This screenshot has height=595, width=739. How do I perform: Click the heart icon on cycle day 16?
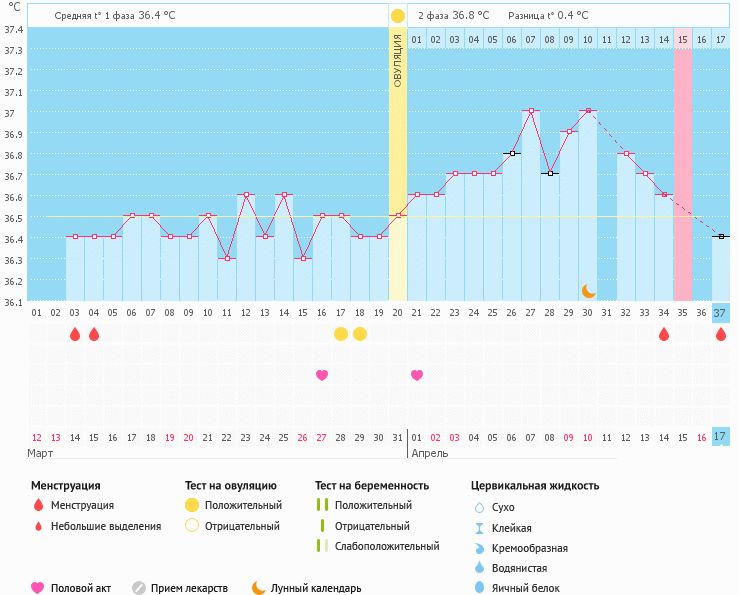tap(322, 375)
